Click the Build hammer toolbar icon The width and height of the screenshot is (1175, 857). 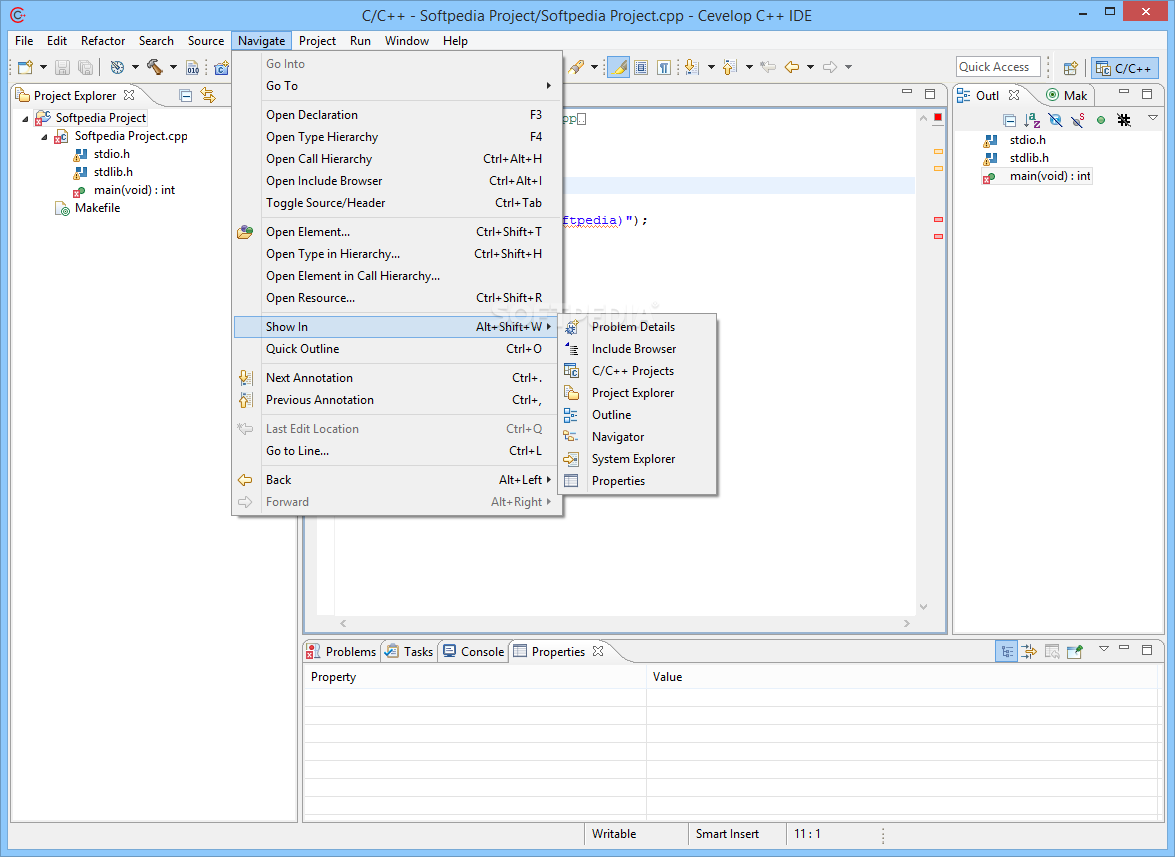(155, 67)
